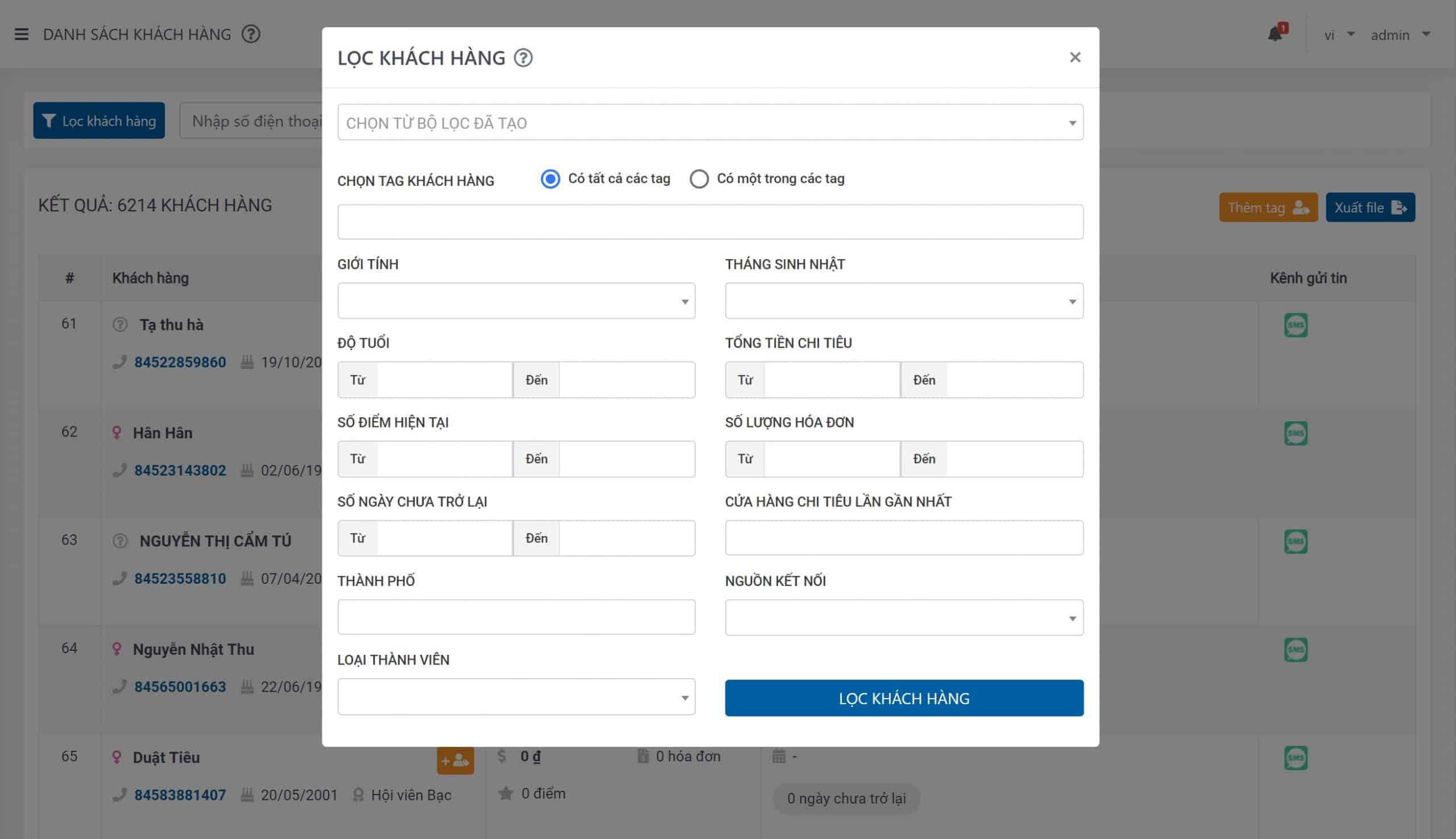Click phone number 84523143802
Screen dimensions: 1456x839
pos(180,471)
